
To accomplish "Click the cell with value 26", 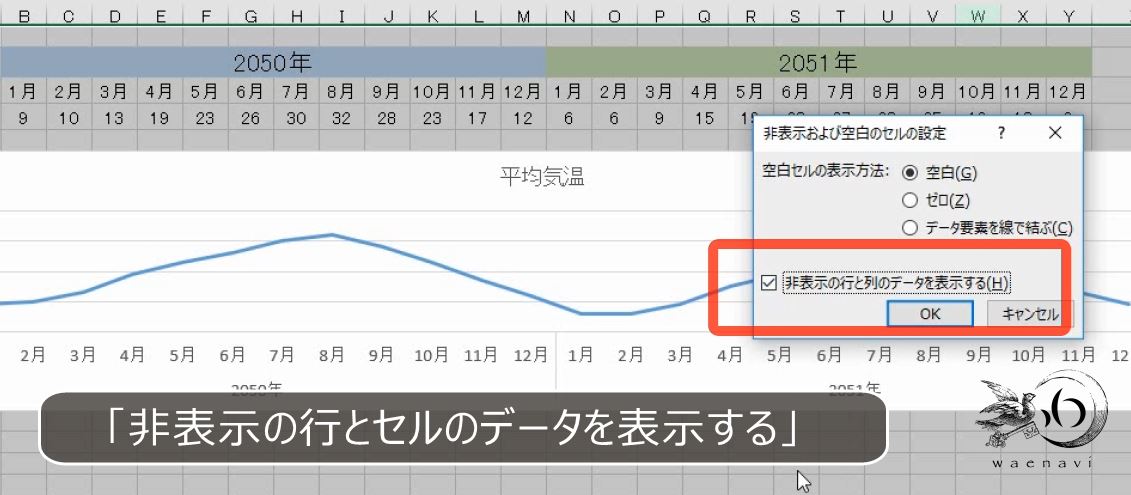I will [250, 118].
